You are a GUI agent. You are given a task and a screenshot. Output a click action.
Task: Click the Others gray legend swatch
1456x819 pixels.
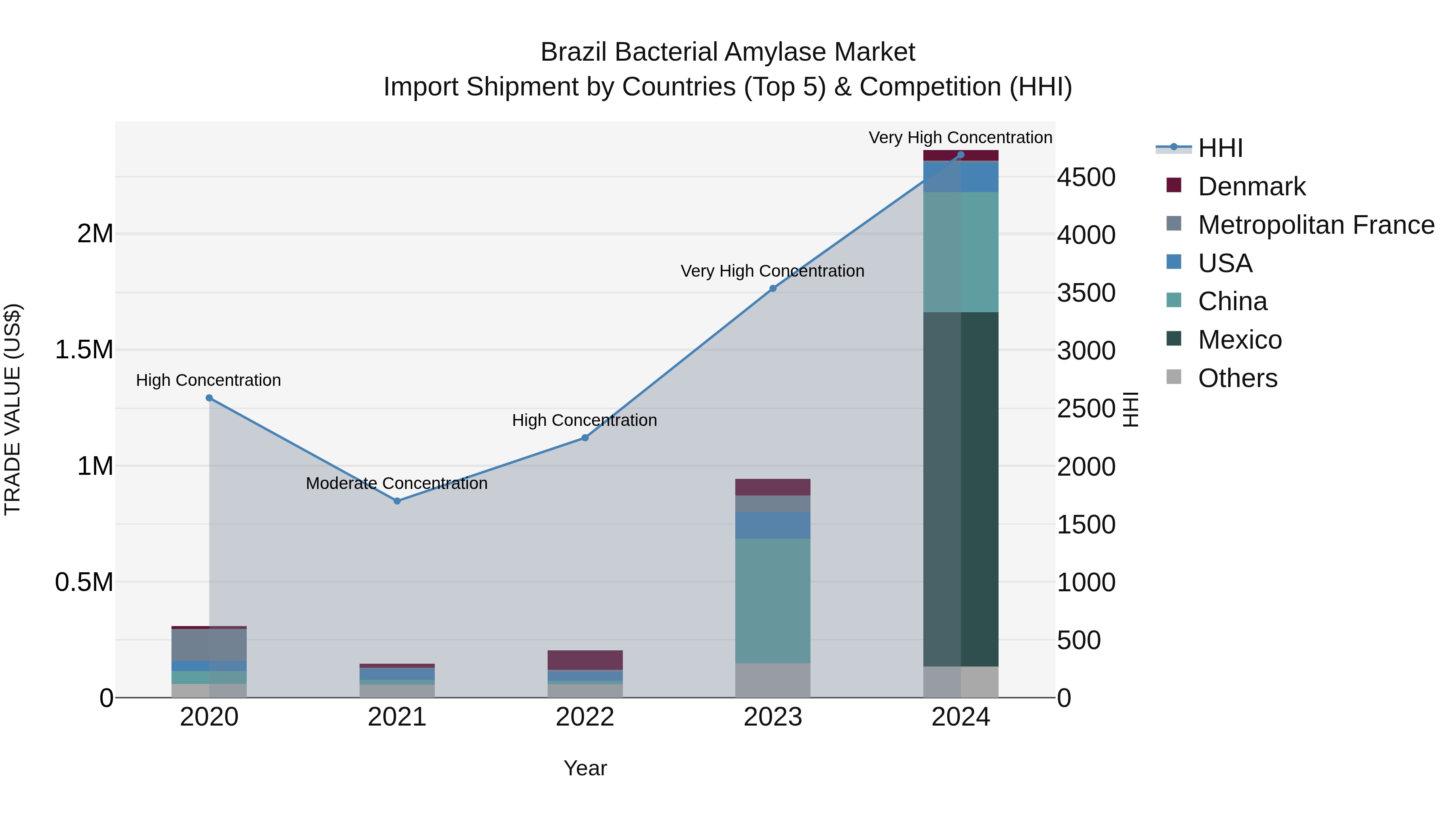[1174, 377]
